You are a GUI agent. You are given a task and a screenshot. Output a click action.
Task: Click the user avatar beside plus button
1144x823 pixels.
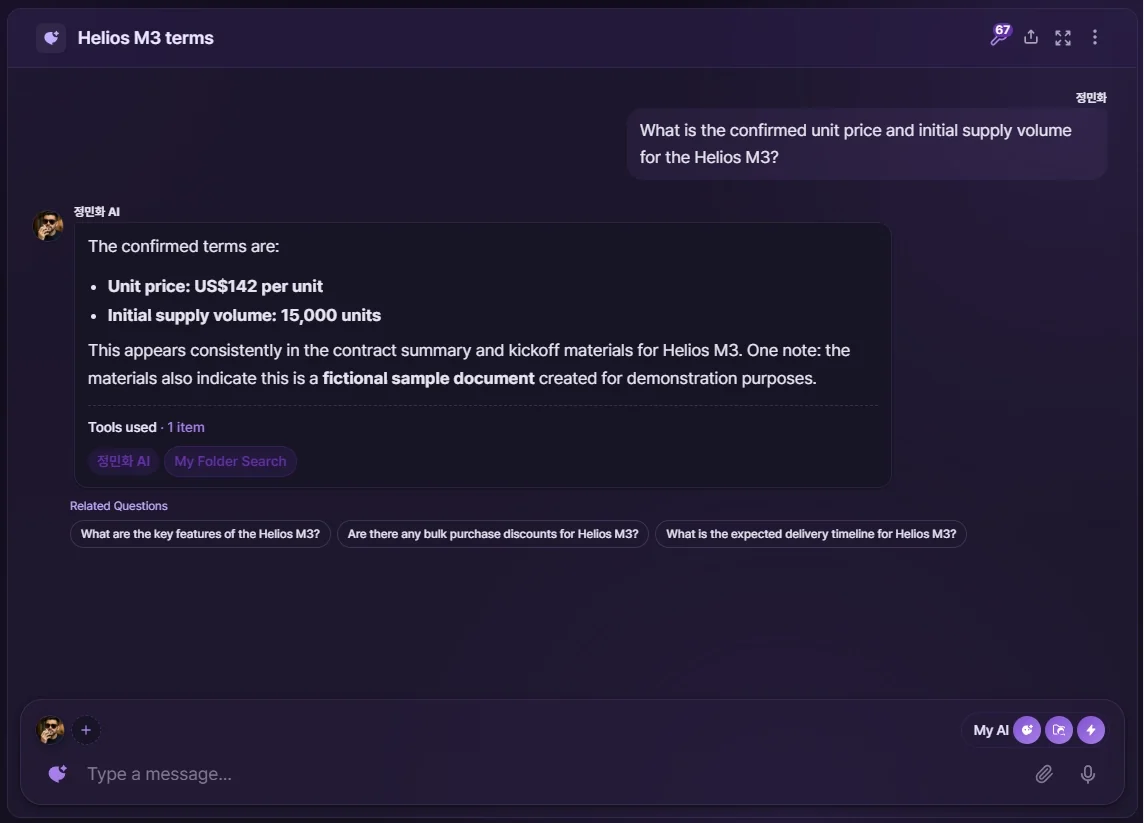pyautogui.click(x=50, y=730)
